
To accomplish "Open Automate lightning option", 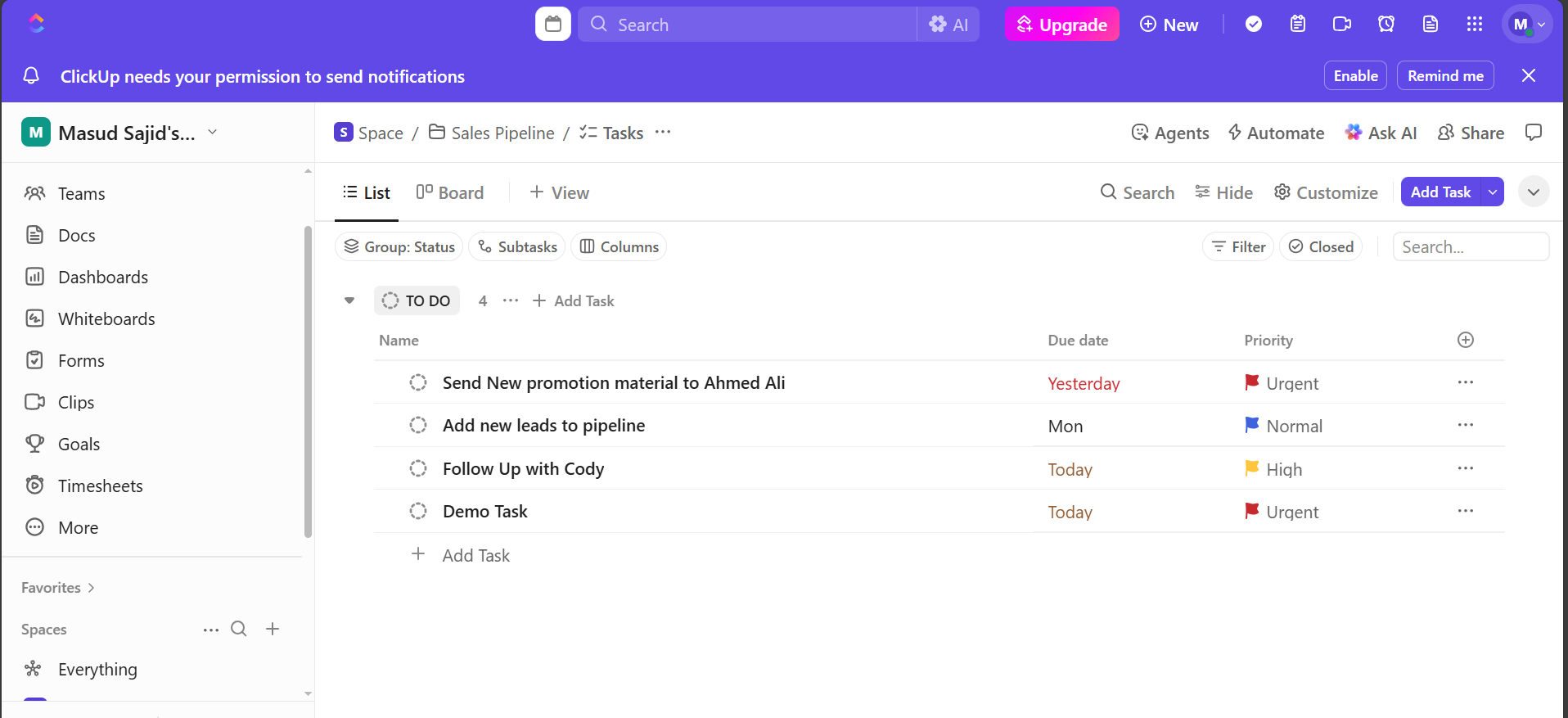I will click(x=1276, y=133).
